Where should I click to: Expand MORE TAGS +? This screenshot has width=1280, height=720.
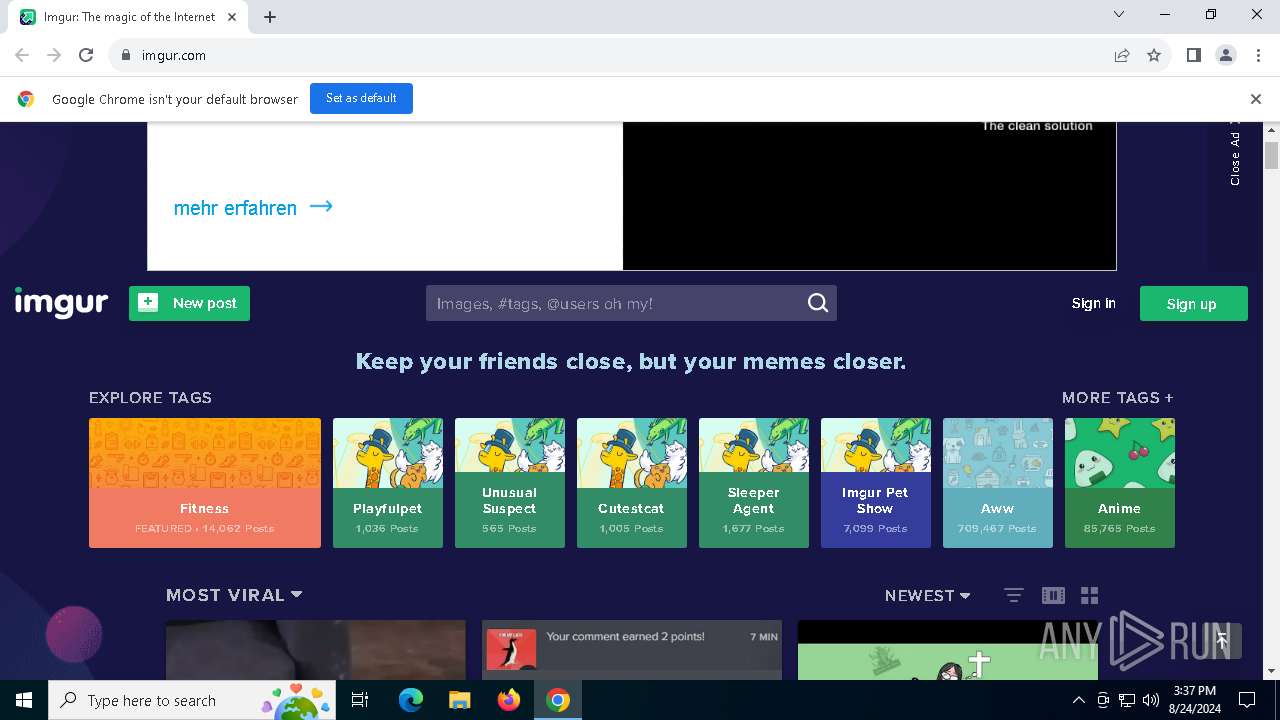1117,397
